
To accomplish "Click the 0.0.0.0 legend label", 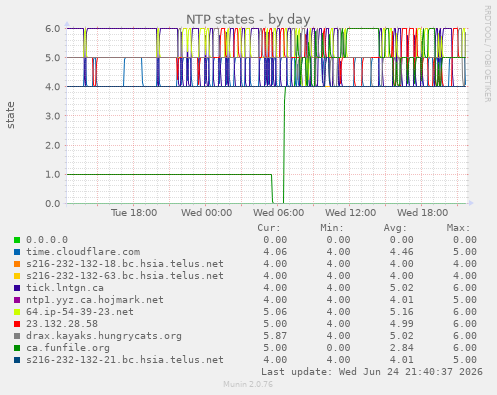I will pos(47,240).
